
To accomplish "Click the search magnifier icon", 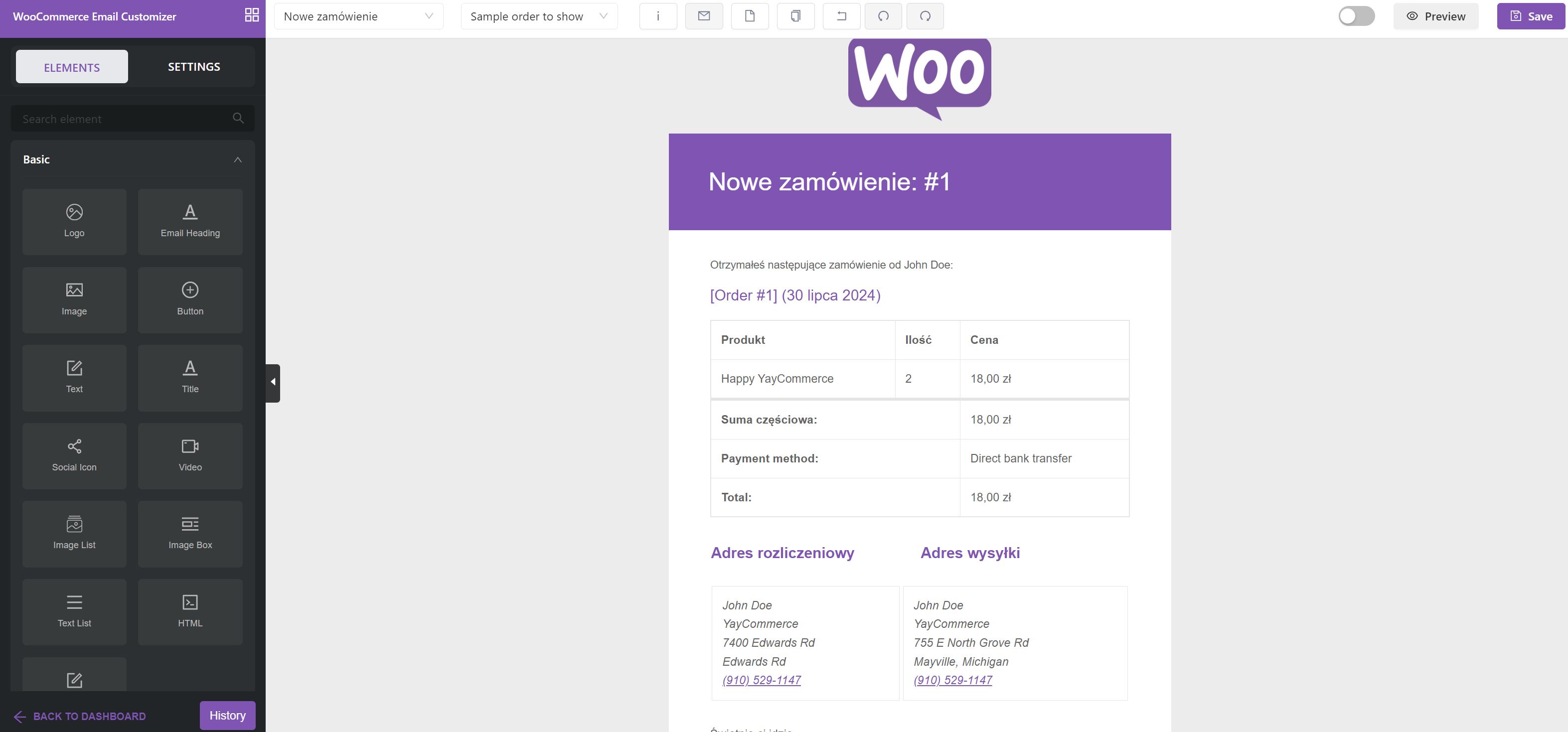I will (238, 118).
